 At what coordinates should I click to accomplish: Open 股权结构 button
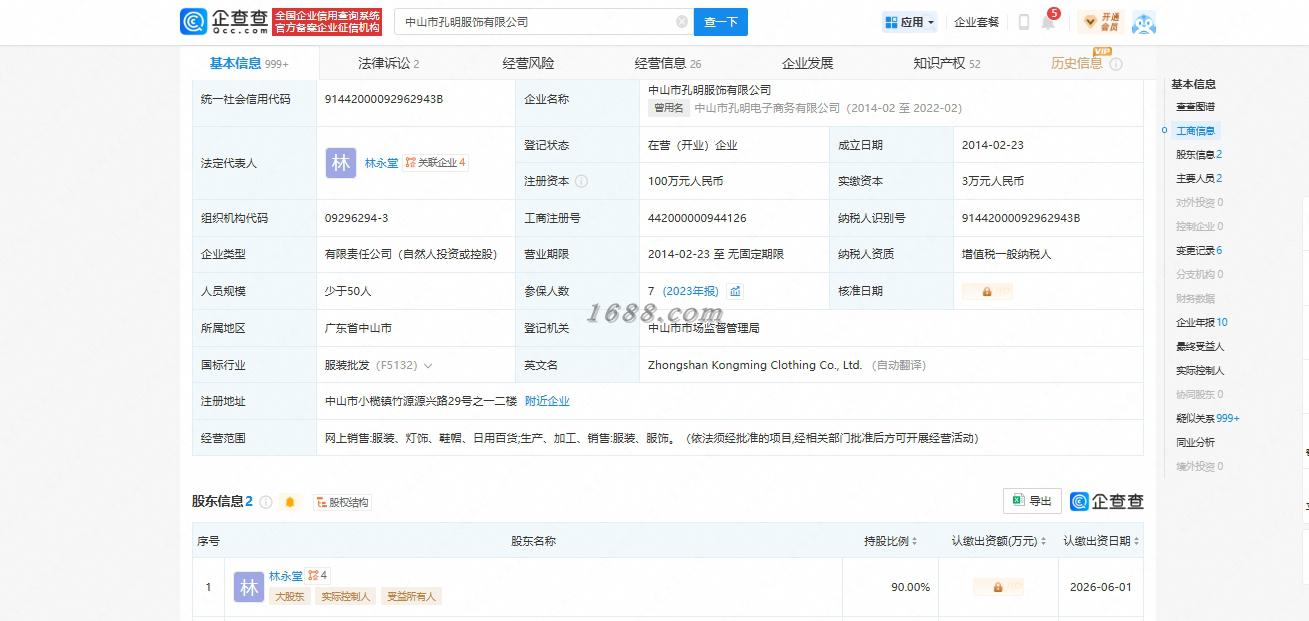coord(342,502)
